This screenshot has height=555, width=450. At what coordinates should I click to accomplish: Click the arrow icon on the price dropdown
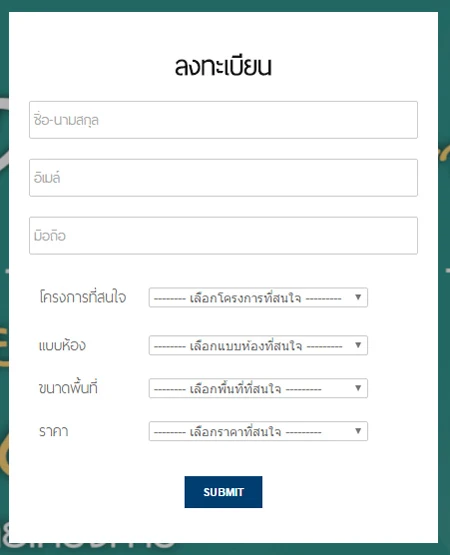click(358, 431)
